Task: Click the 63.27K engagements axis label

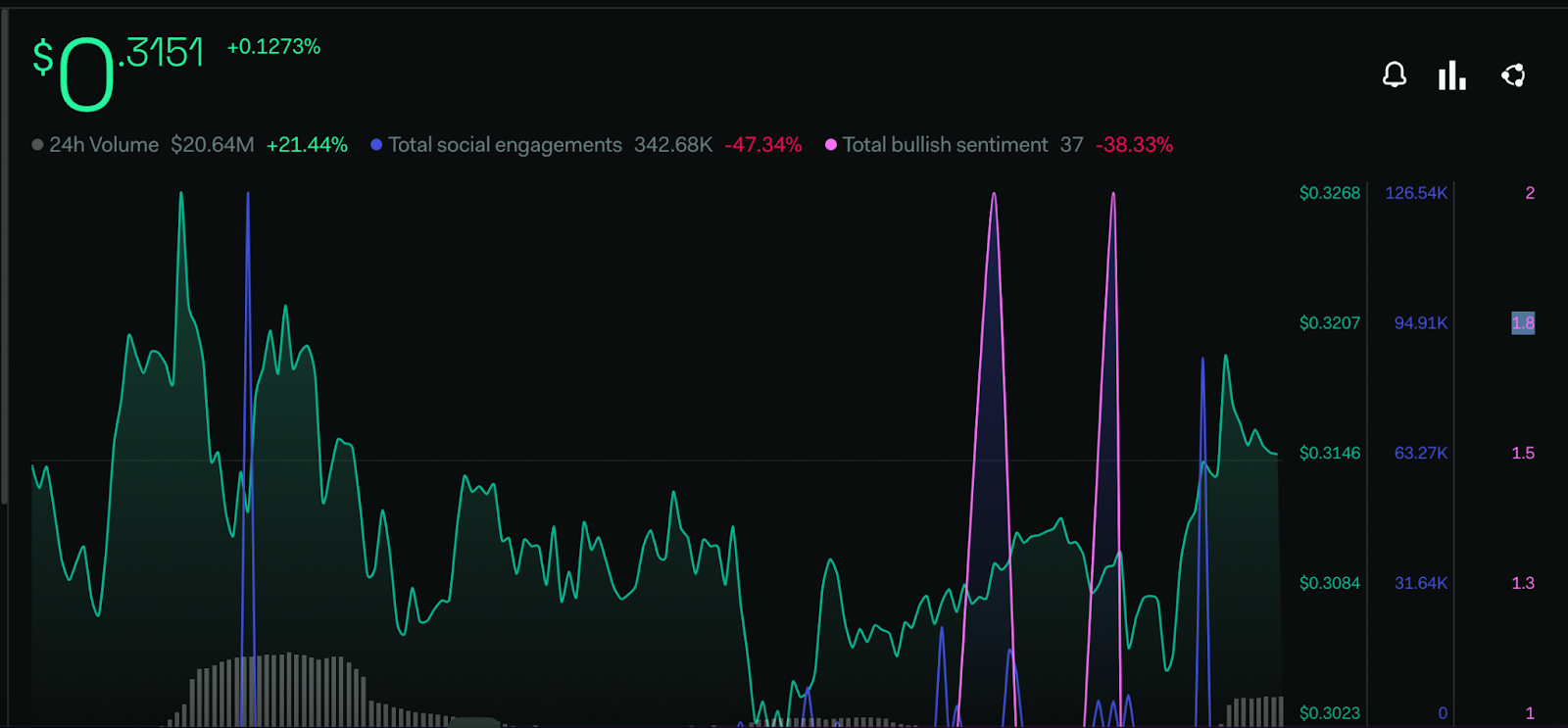Action: coord(1421,454)
